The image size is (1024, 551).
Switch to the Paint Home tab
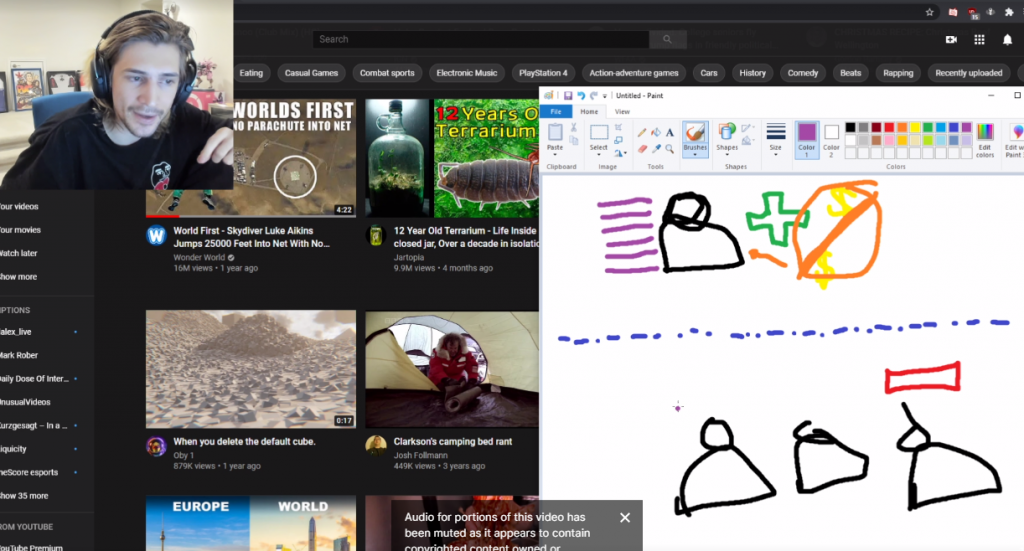[589, 112]
